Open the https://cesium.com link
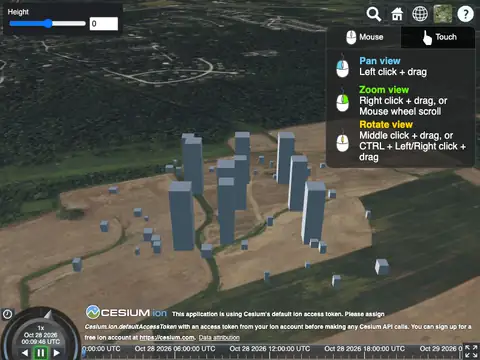480x360 pixels. [x=167, y=338]
